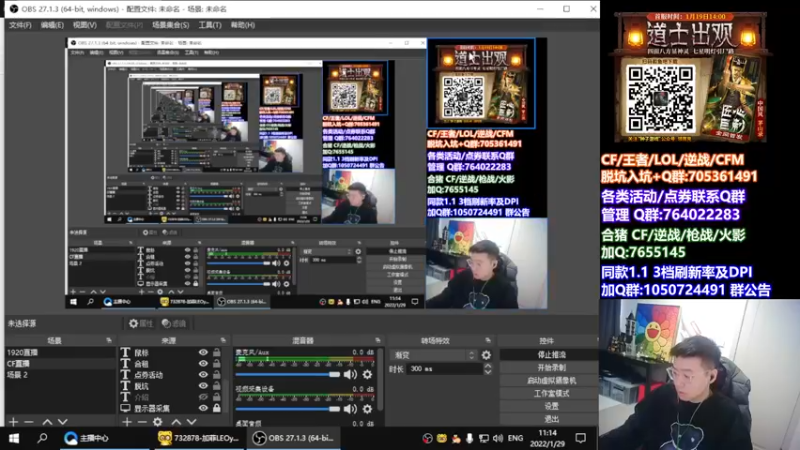Hide the 脱坑 source
800x450 pixels.
(203, 386)
